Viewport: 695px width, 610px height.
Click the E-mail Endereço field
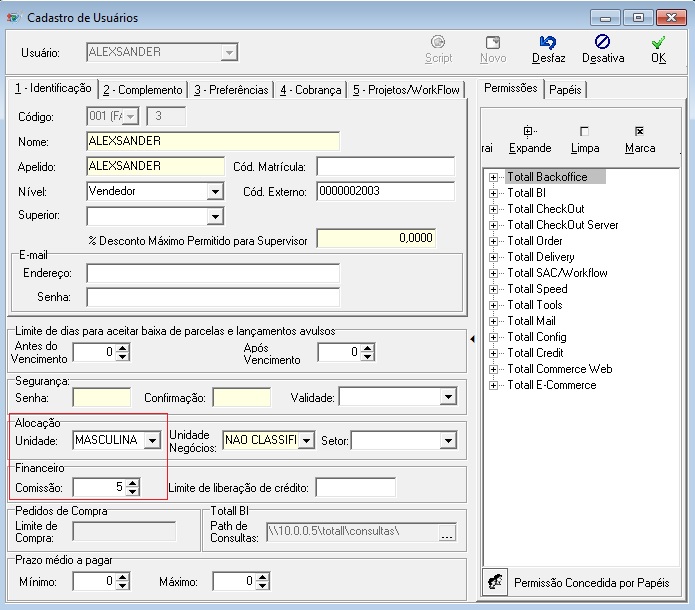[x=213, y=273]
